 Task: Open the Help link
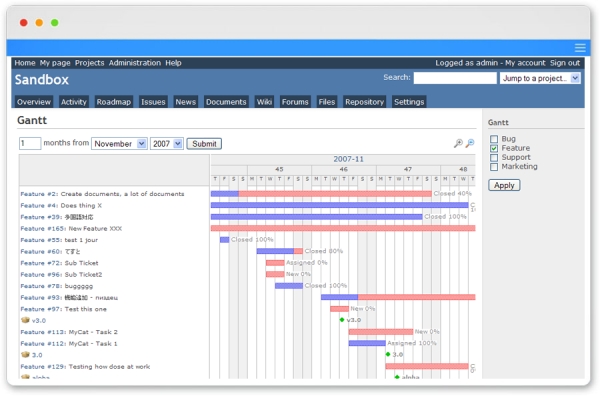[173, 63]
